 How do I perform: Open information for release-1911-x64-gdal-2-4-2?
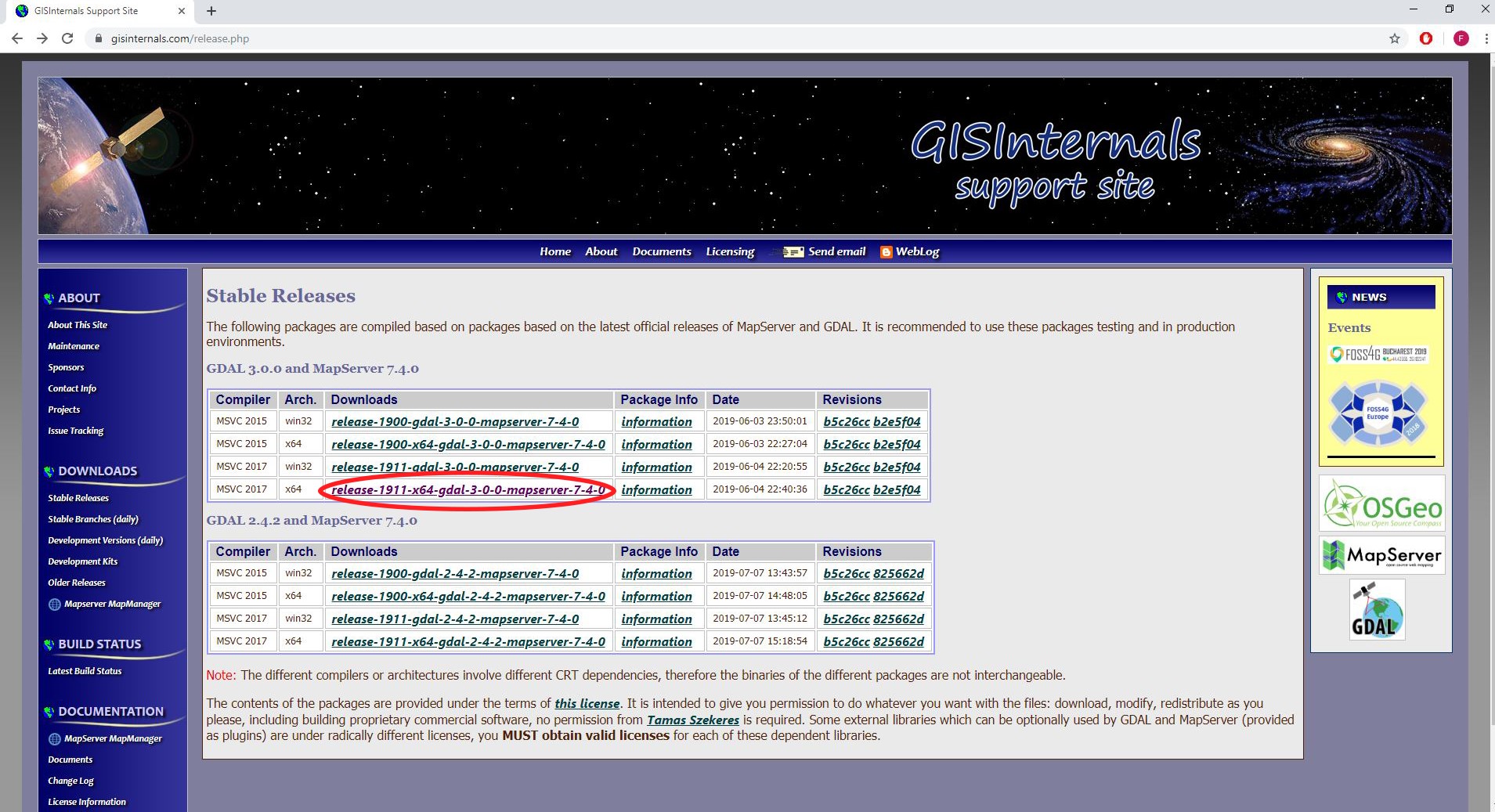(x=656, y=641)
